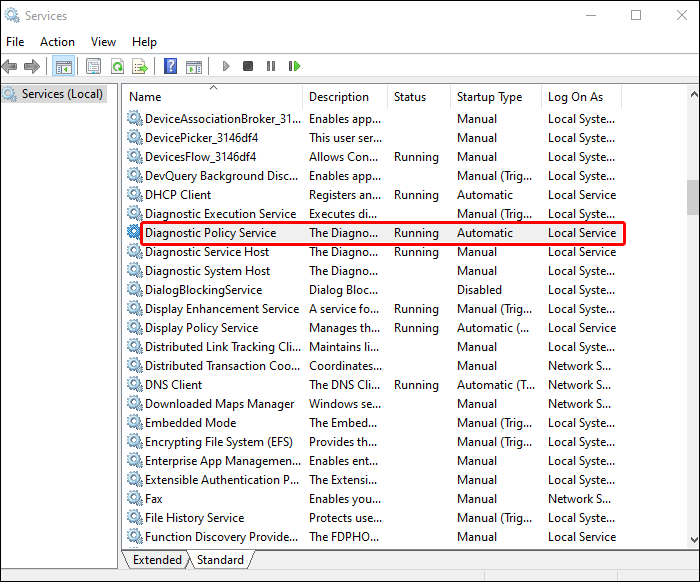Click 'Automatic (T...' startup type of DNS Client
The height and width of the screenshot is (582, 700).
click(x=496, y=385)
